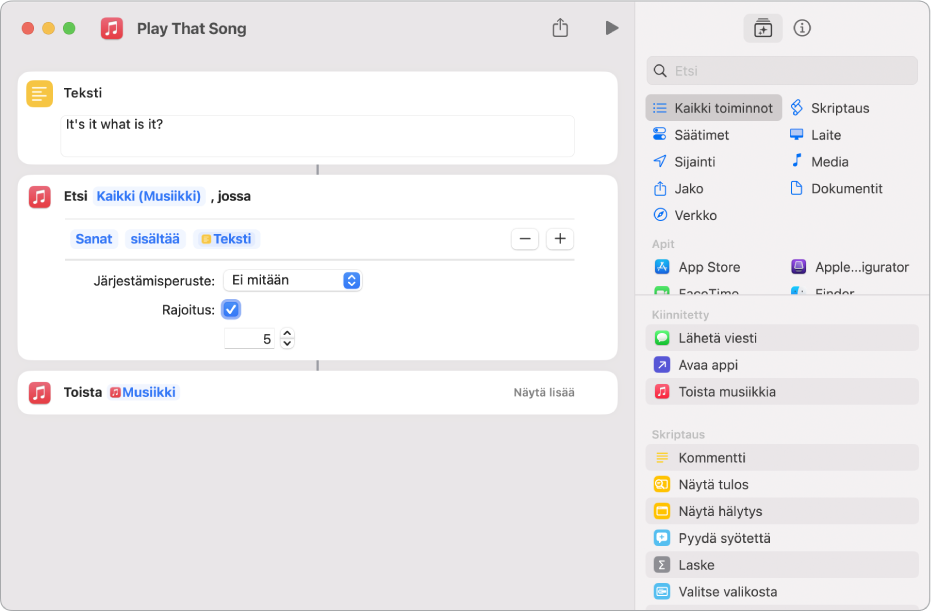
Task: Click the Toista action music icon
Action: click(40, 392)
